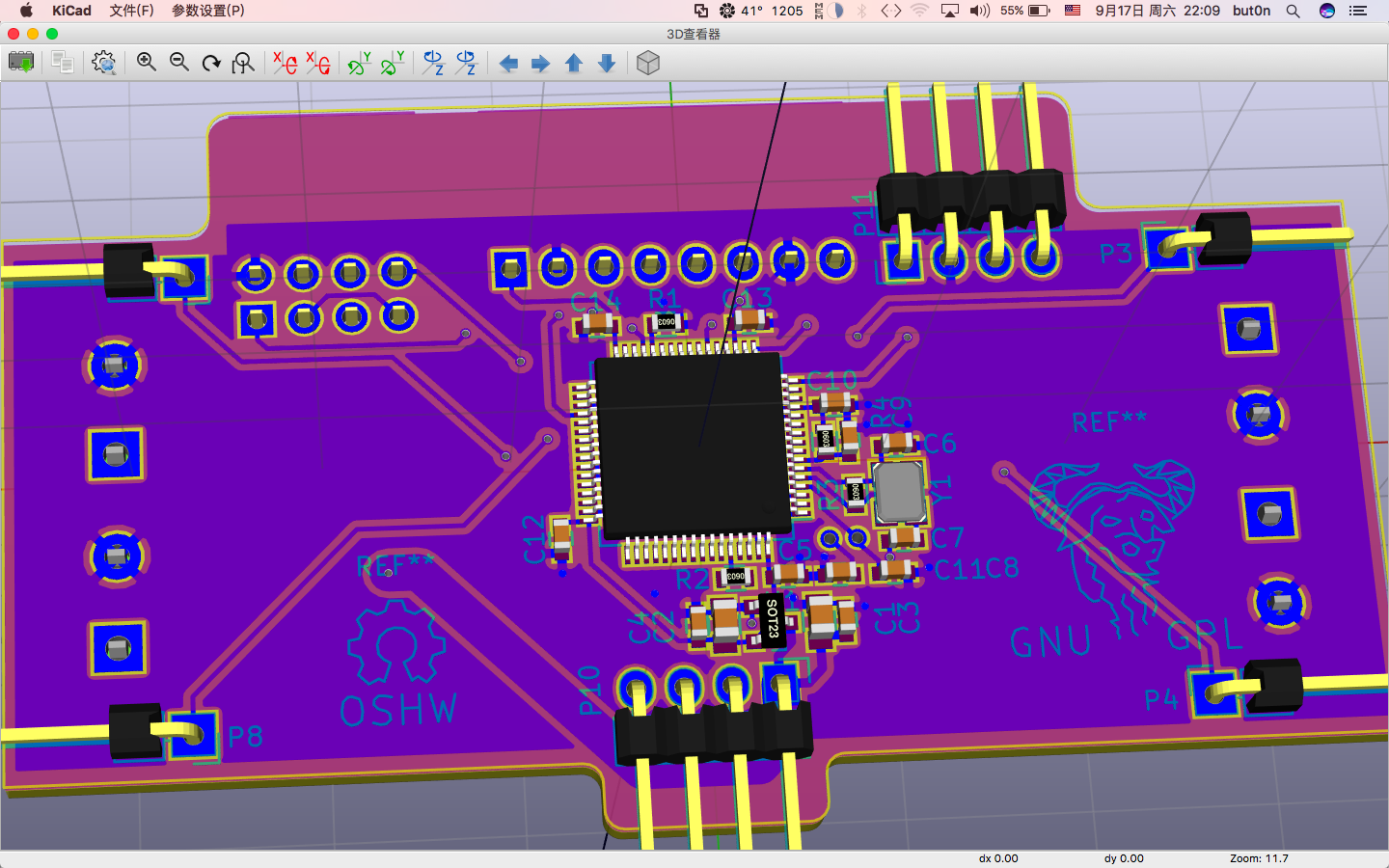The width and height of the screenshot is (1389, 868).
Task: Open the KiCad application menu
Action: coord(71,11)
